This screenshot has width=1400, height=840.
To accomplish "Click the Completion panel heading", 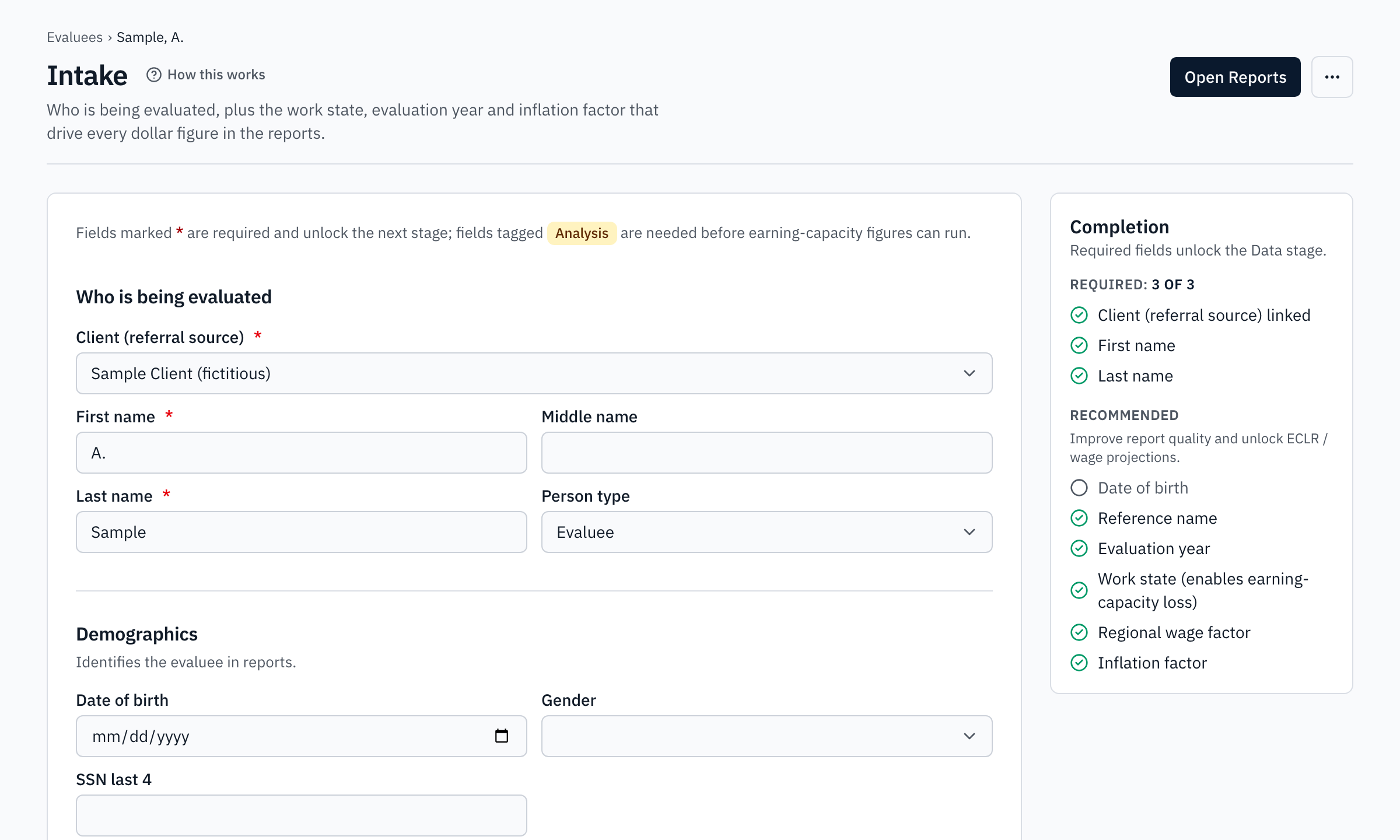I will 1119,227.
